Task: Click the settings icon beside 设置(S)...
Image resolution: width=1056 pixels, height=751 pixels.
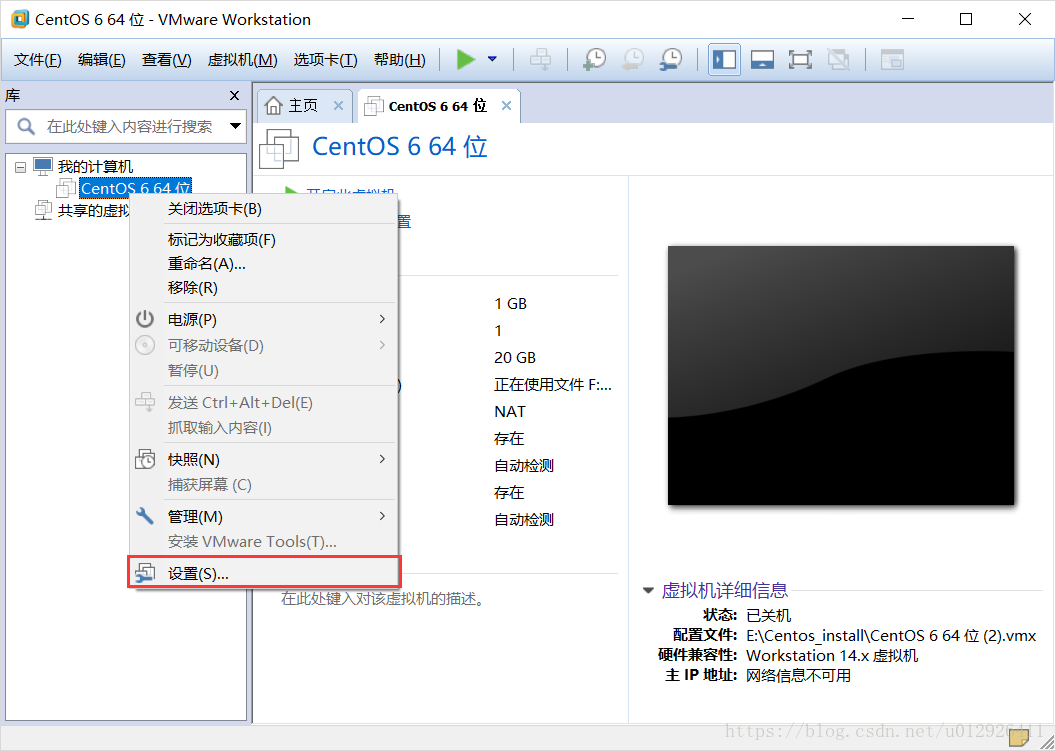Action: [145, 573]
